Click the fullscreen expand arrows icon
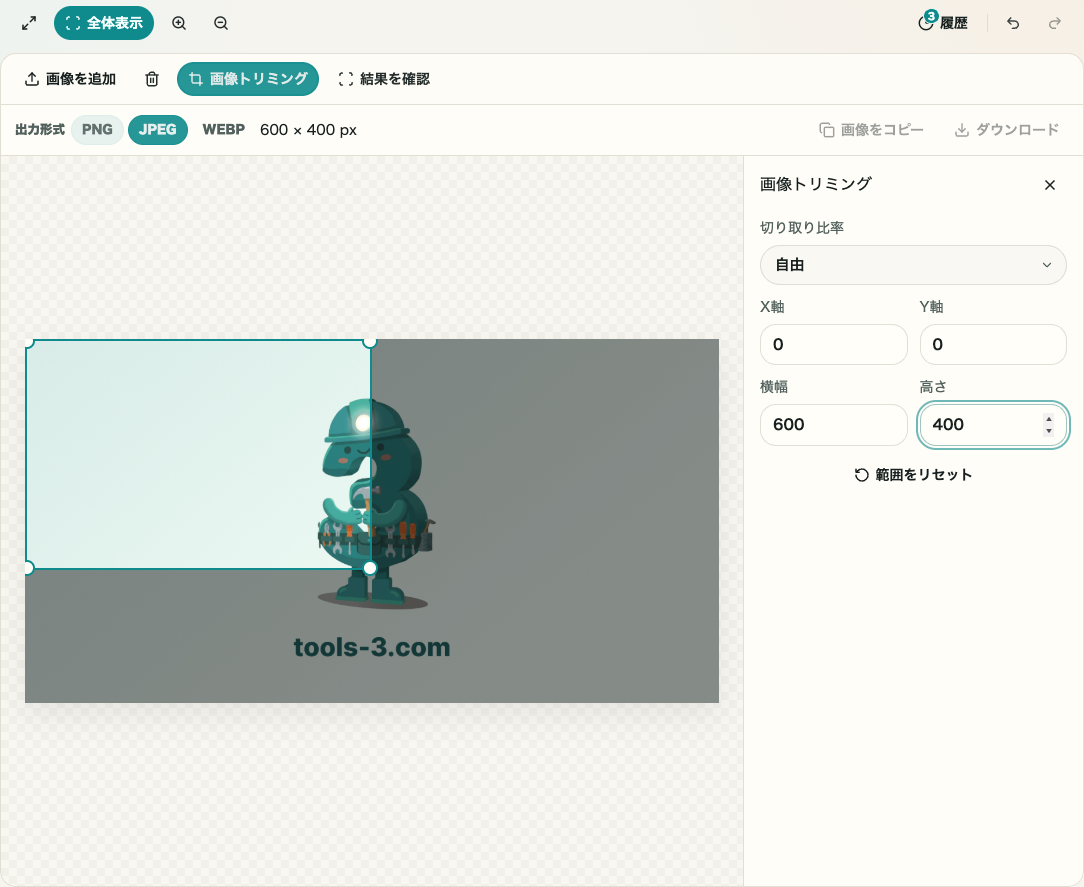This screenshot has height=887, width=1084. (29, 24)
